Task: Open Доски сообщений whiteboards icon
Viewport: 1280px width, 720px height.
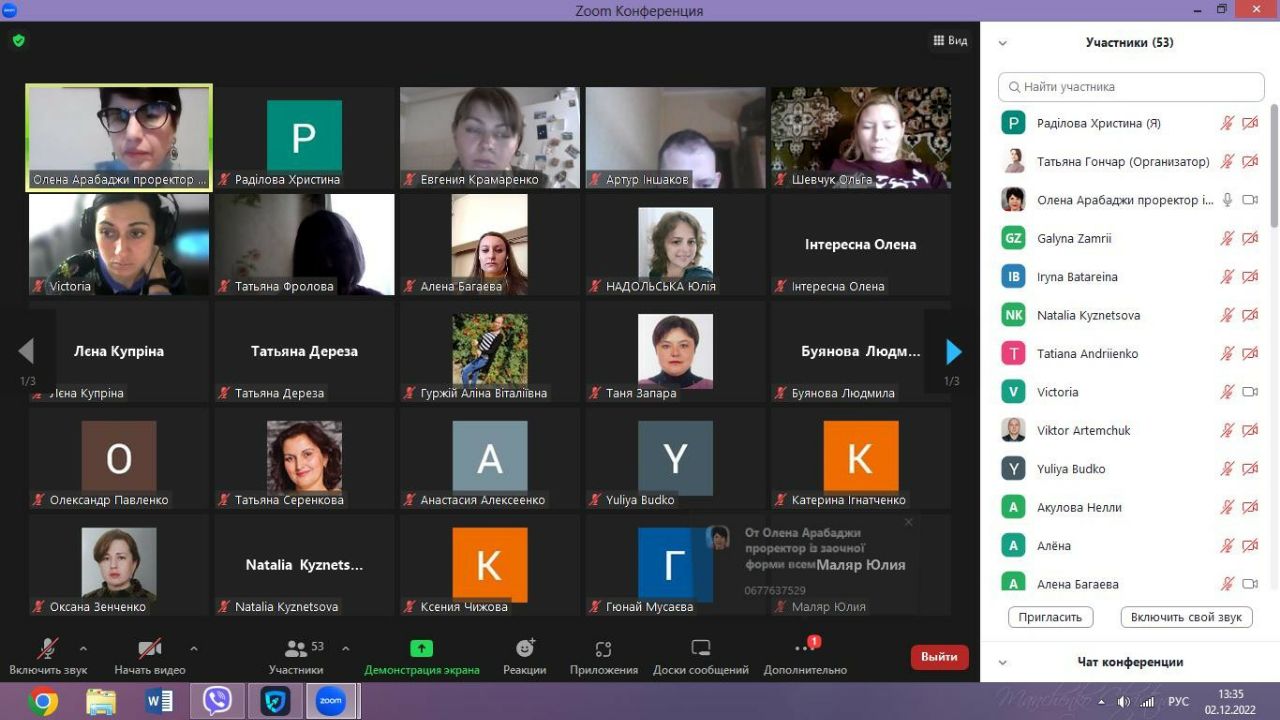Action: [x=700, y=649]
